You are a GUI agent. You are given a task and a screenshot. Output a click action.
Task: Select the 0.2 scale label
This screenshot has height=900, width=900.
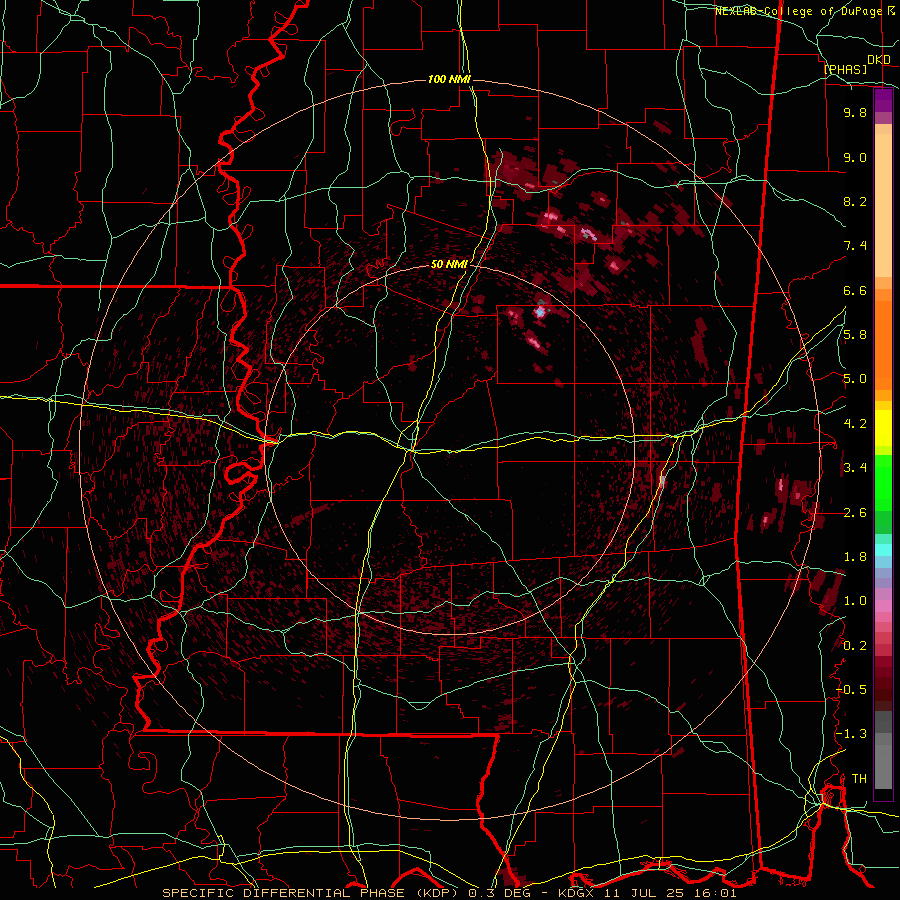tap(855, 646)
